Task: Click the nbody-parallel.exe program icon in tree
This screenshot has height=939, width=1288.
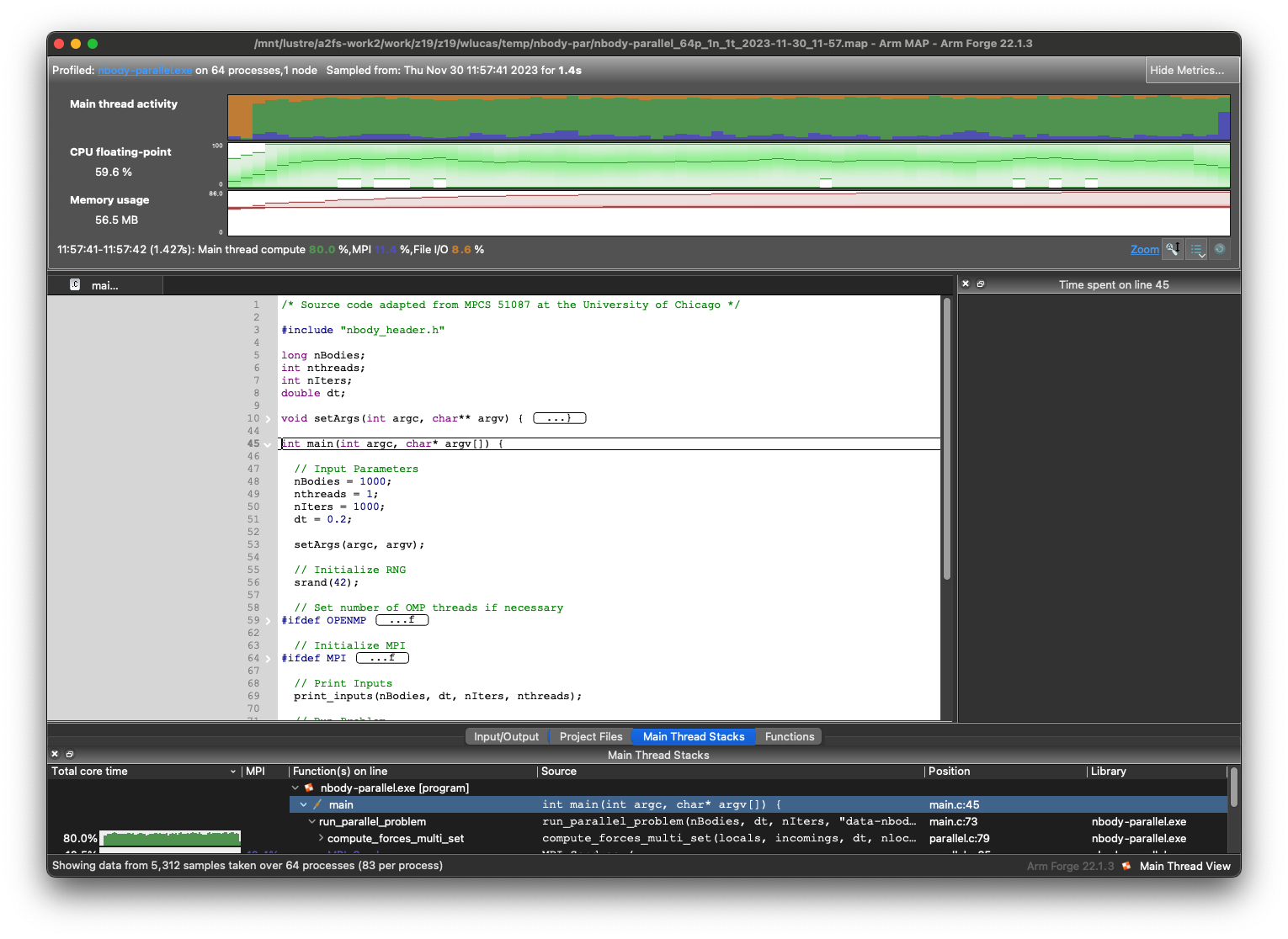Action: 309,788
